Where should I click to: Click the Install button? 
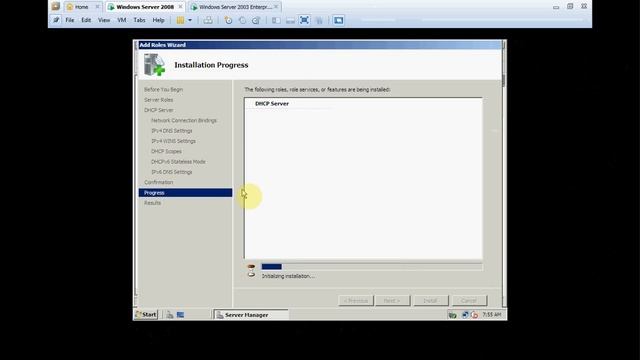coord(431,300)
